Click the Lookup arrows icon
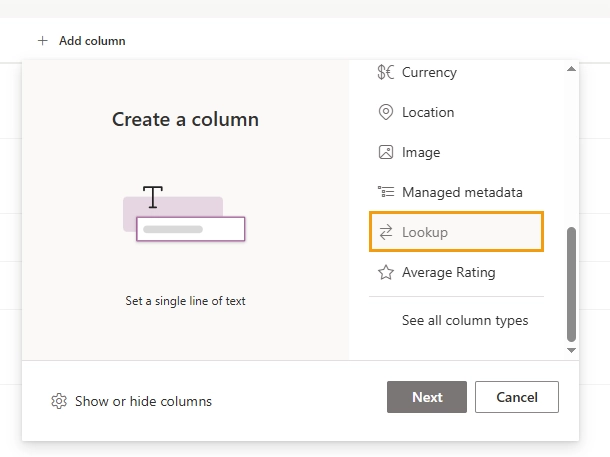 (386, 232)
